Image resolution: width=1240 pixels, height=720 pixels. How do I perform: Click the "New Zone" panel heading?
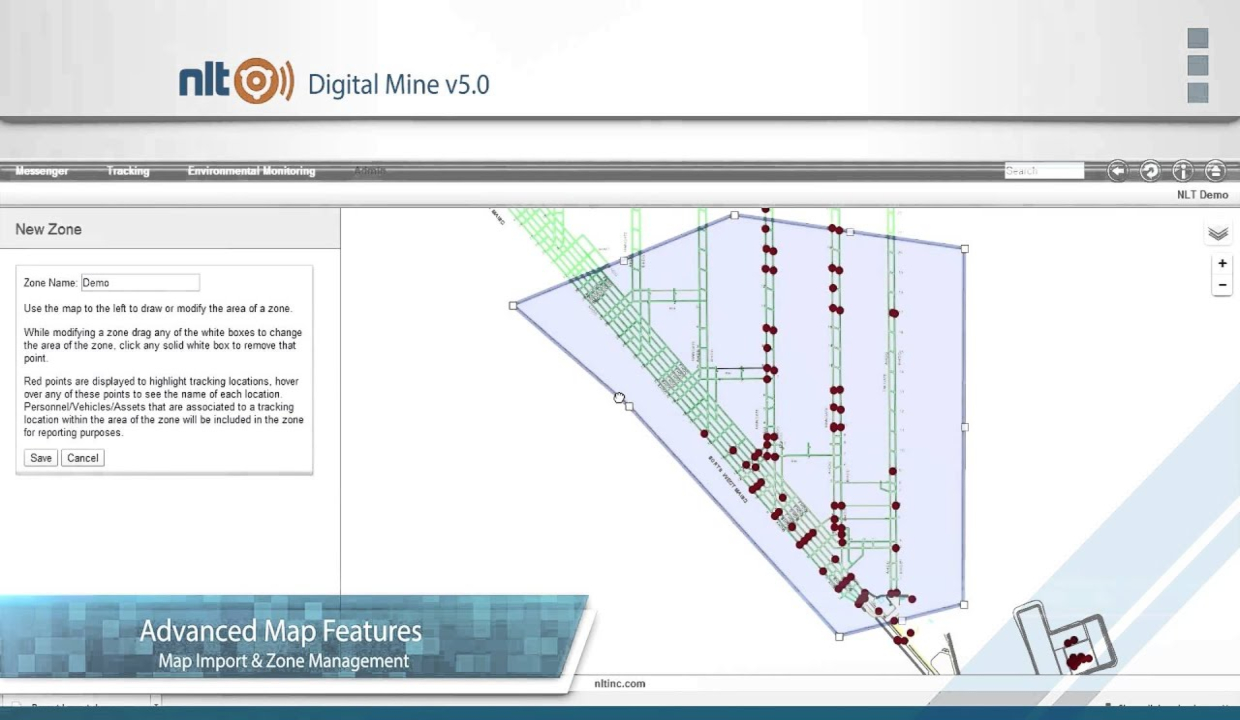tap(48, 229)
